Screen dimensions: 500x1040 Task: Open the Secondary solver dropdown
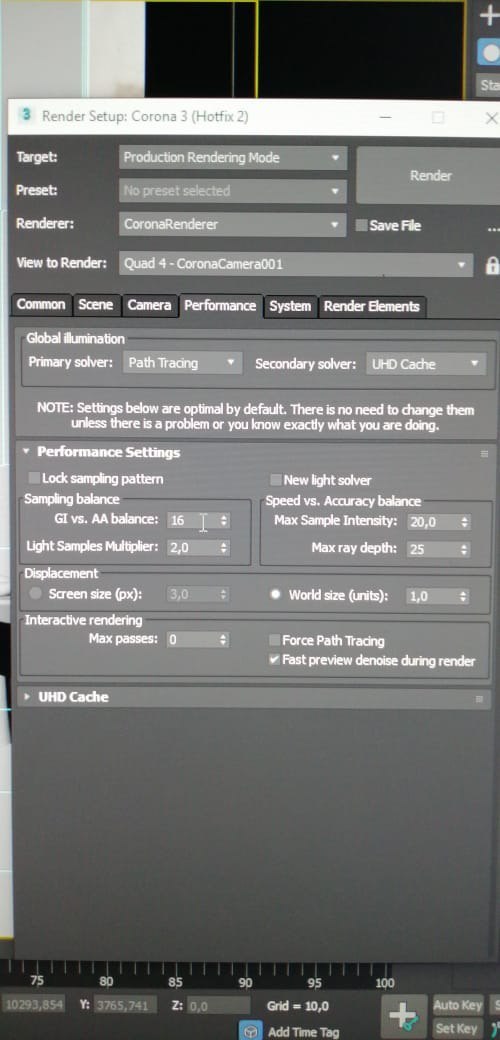[x=425, y=363]
